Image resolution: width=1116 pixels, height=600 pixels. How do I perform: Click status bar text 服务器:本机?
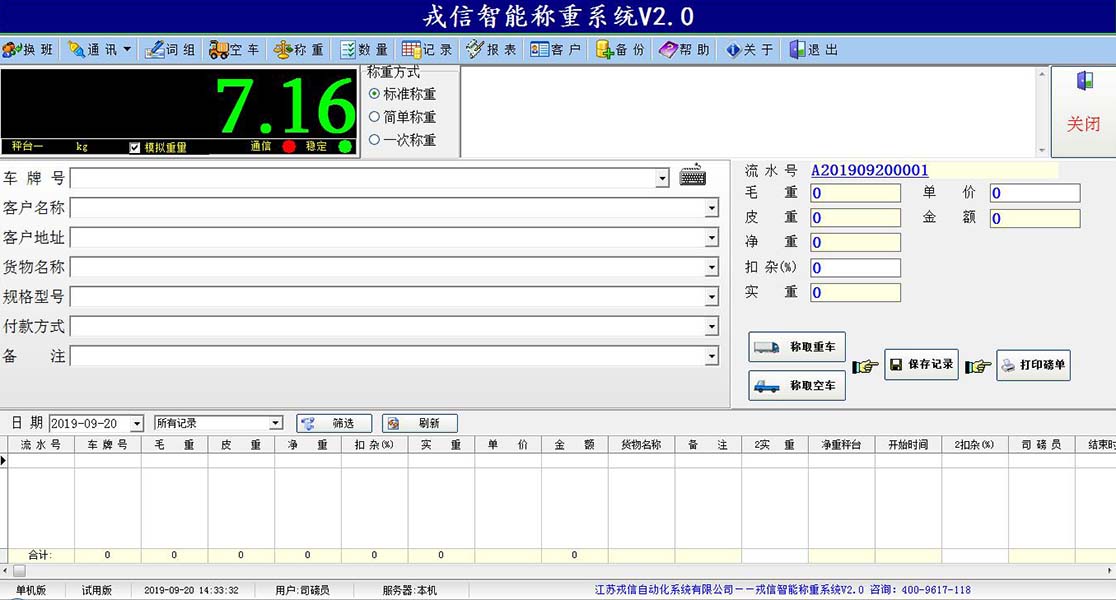[x=410, y=590]
